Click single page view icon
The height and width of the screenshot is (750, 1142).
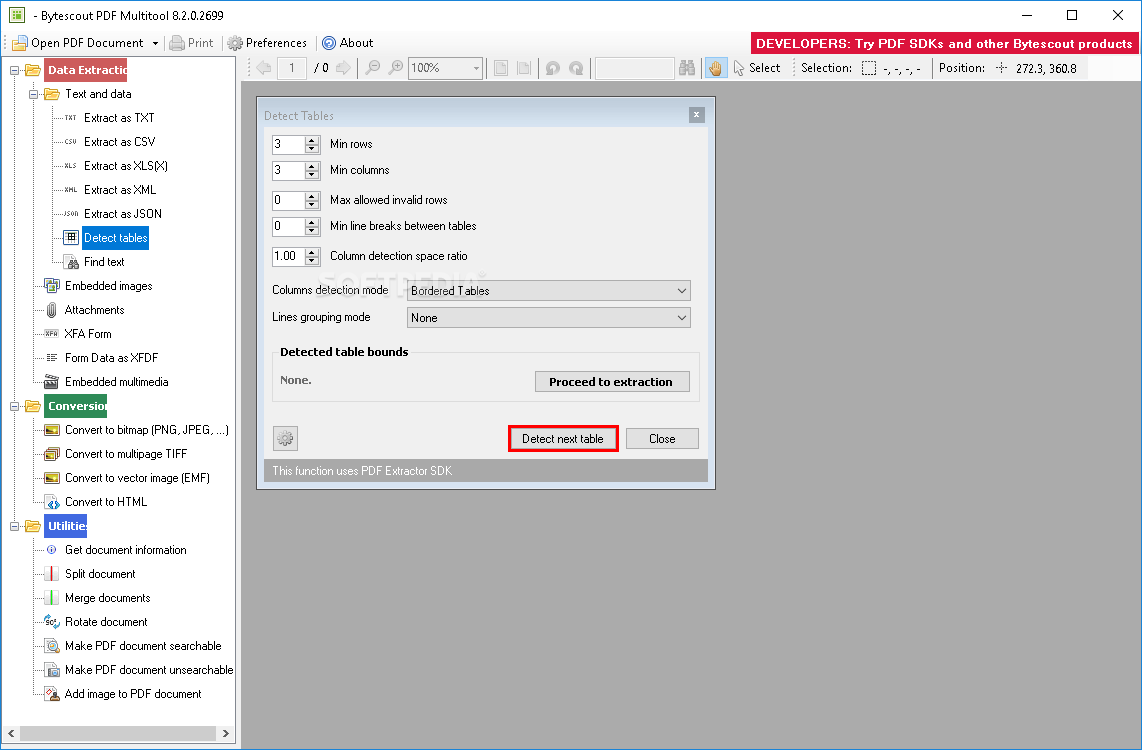500,68
